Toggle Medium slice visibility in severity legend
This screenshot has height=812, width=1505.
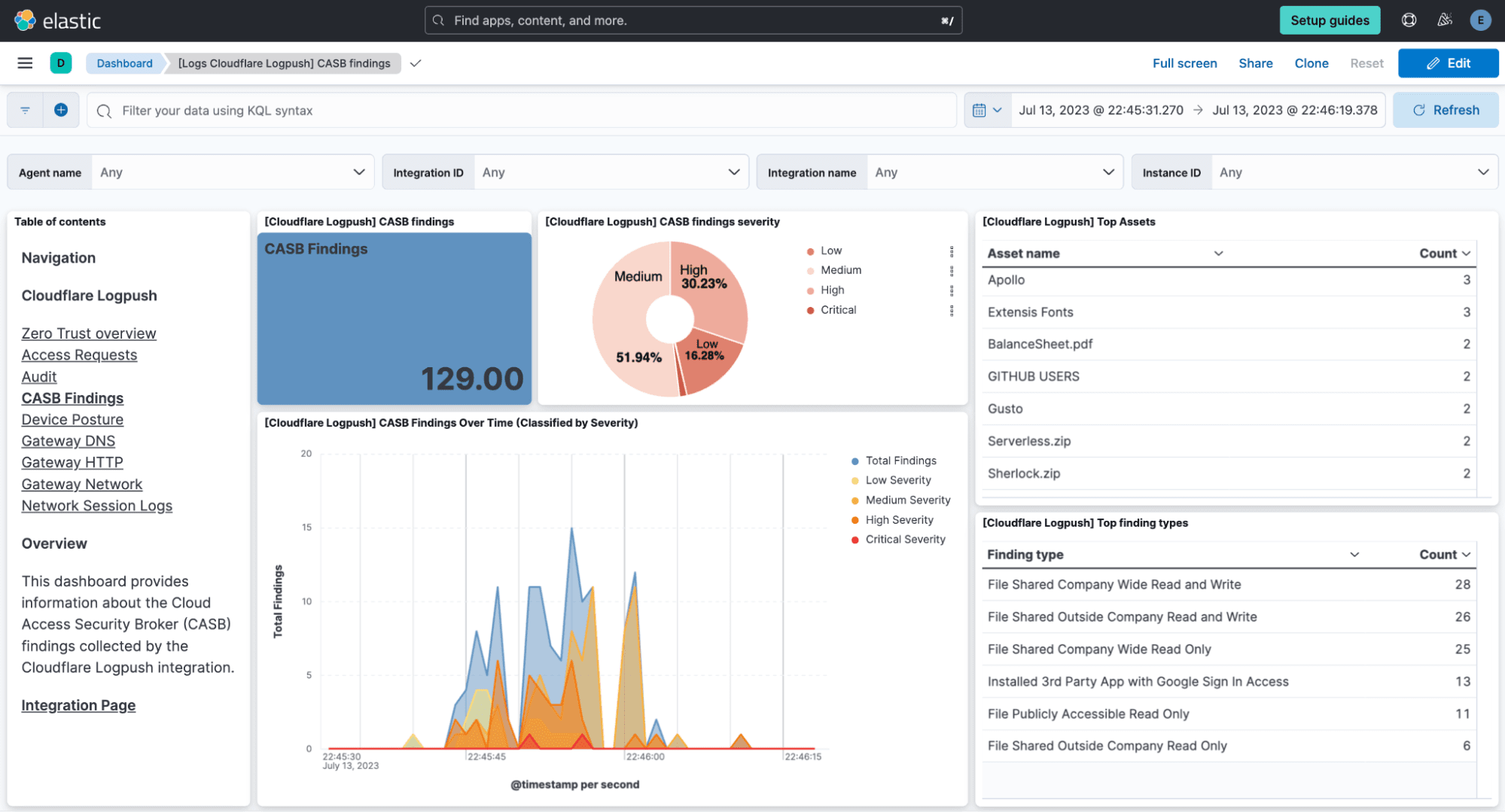point(841,269)
